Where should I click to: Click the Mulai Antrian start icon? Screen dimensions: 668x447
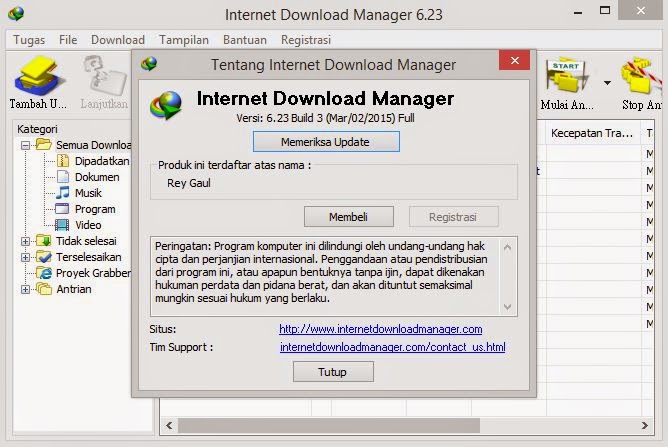pyautogui.click(x=567, y=75)
